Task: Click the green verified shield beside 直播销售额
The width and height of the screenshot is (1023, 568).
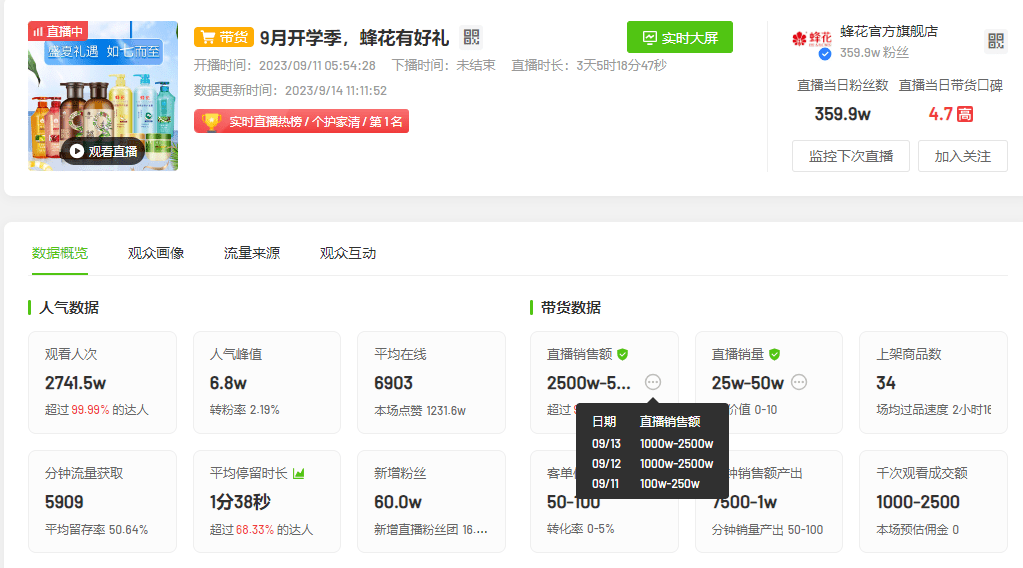Action: 622,354
